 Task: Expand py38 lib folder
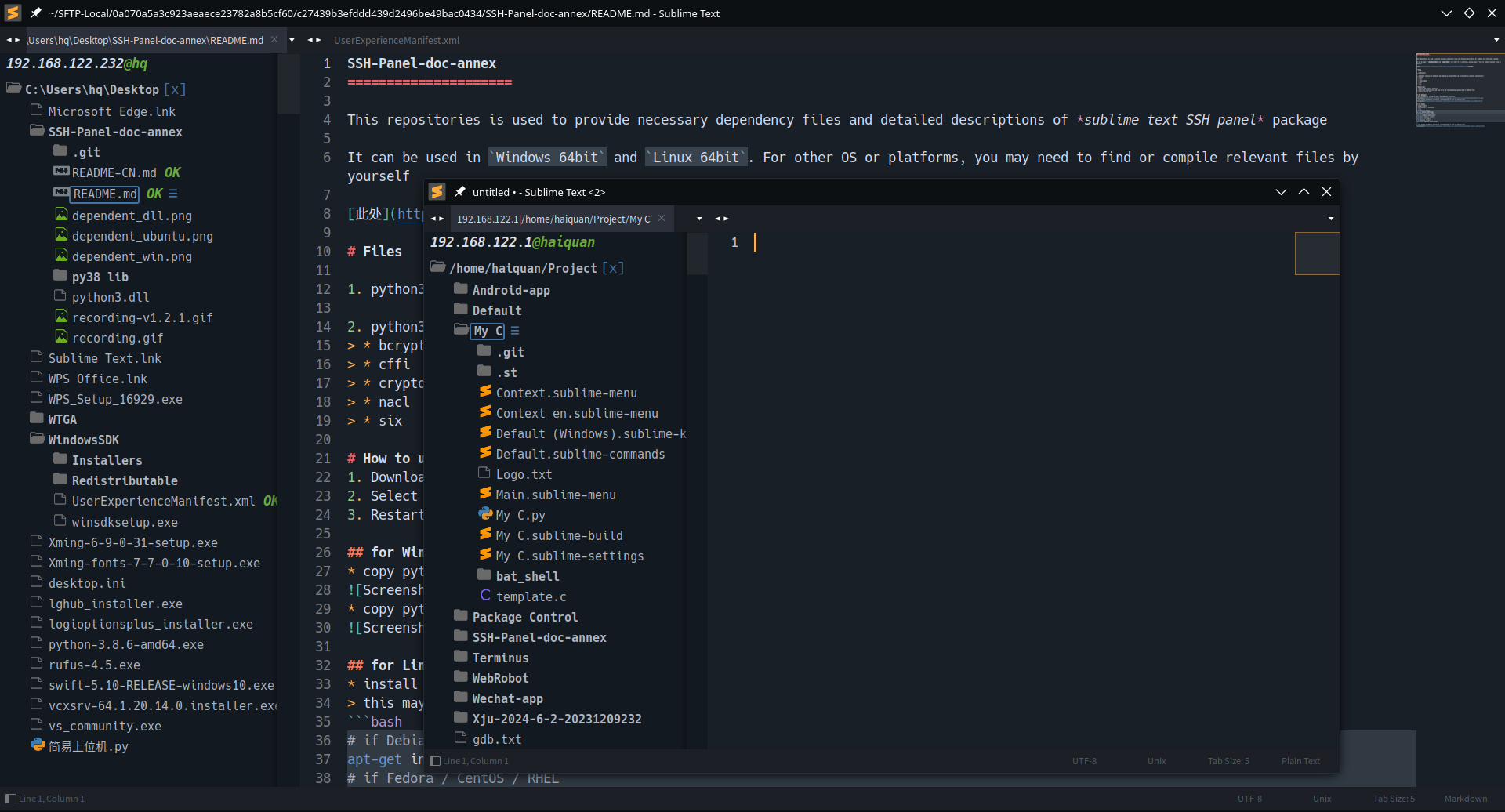click(x=60, y=275)
